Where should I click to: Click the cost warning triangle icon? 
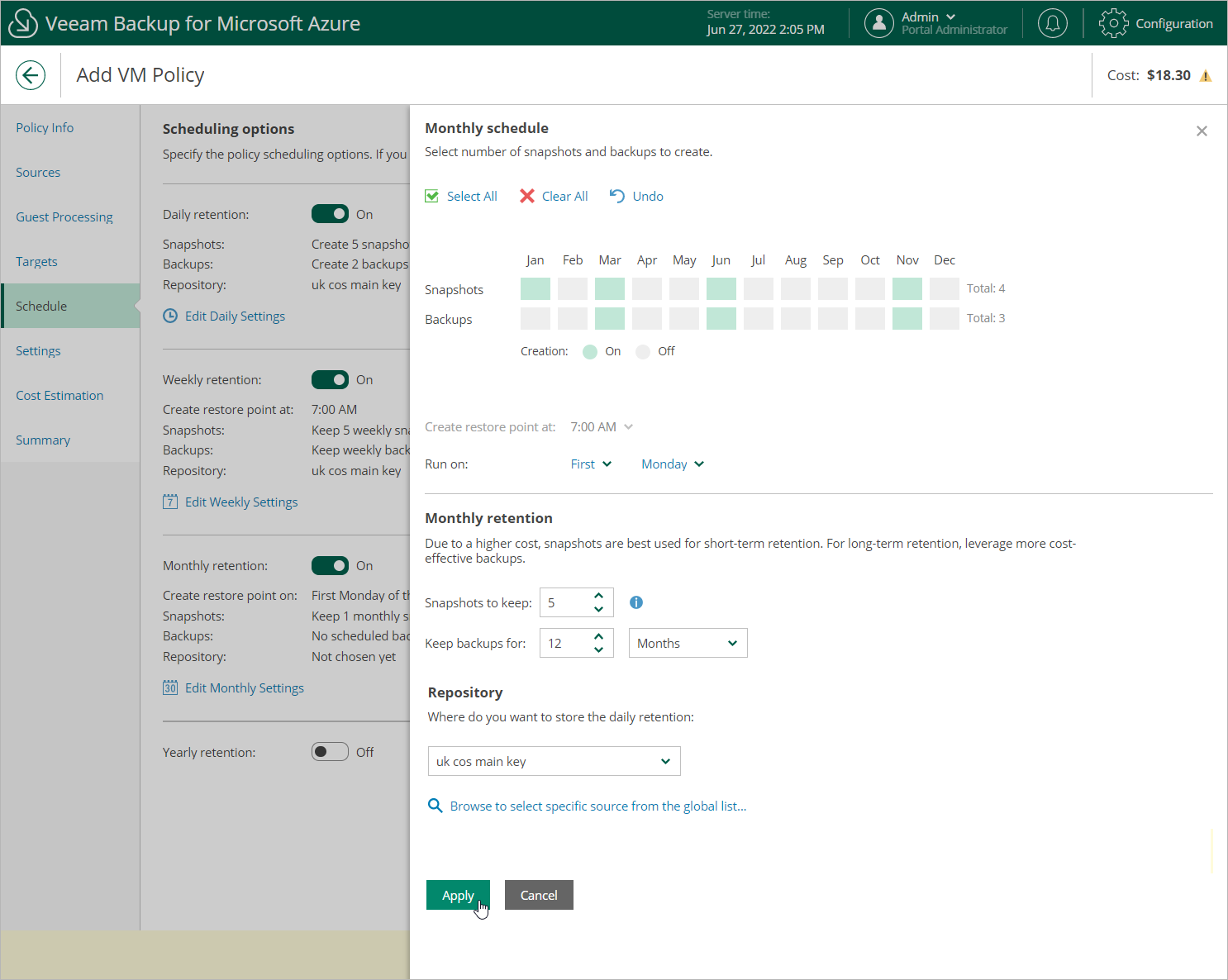click(x=1206, y=76)
